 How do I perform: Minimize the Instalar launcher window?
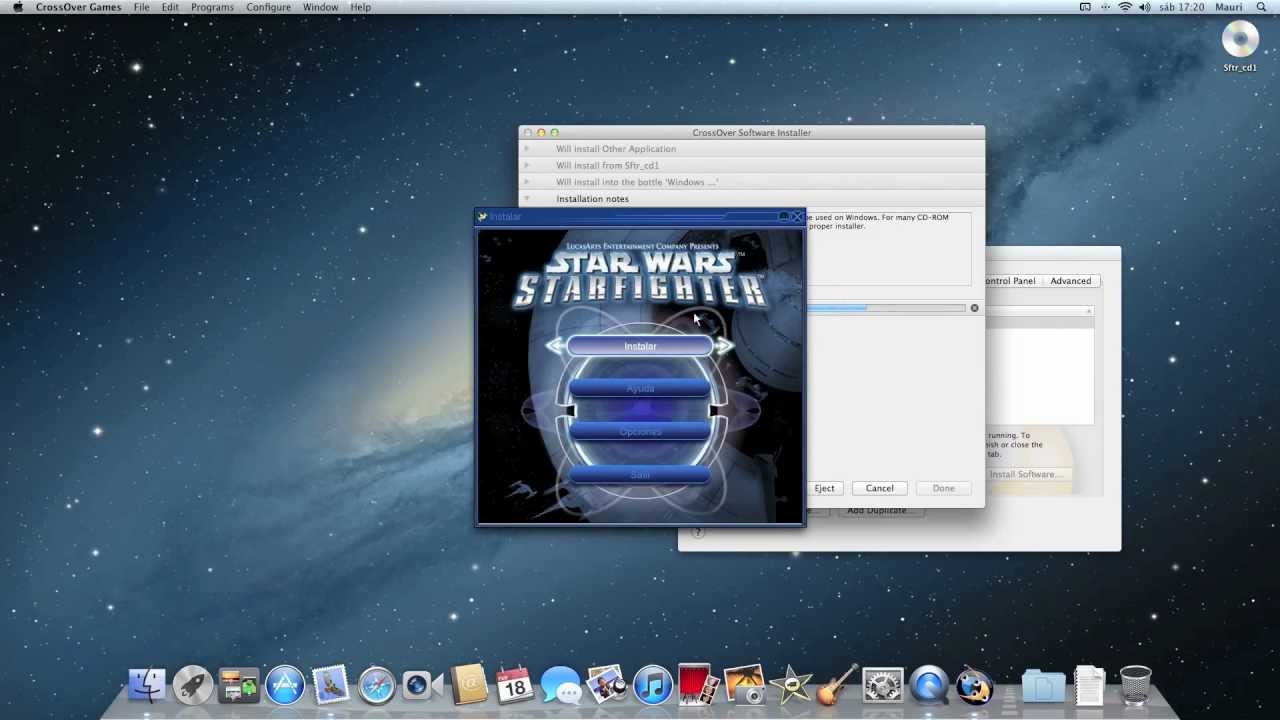tap(783, 216)
